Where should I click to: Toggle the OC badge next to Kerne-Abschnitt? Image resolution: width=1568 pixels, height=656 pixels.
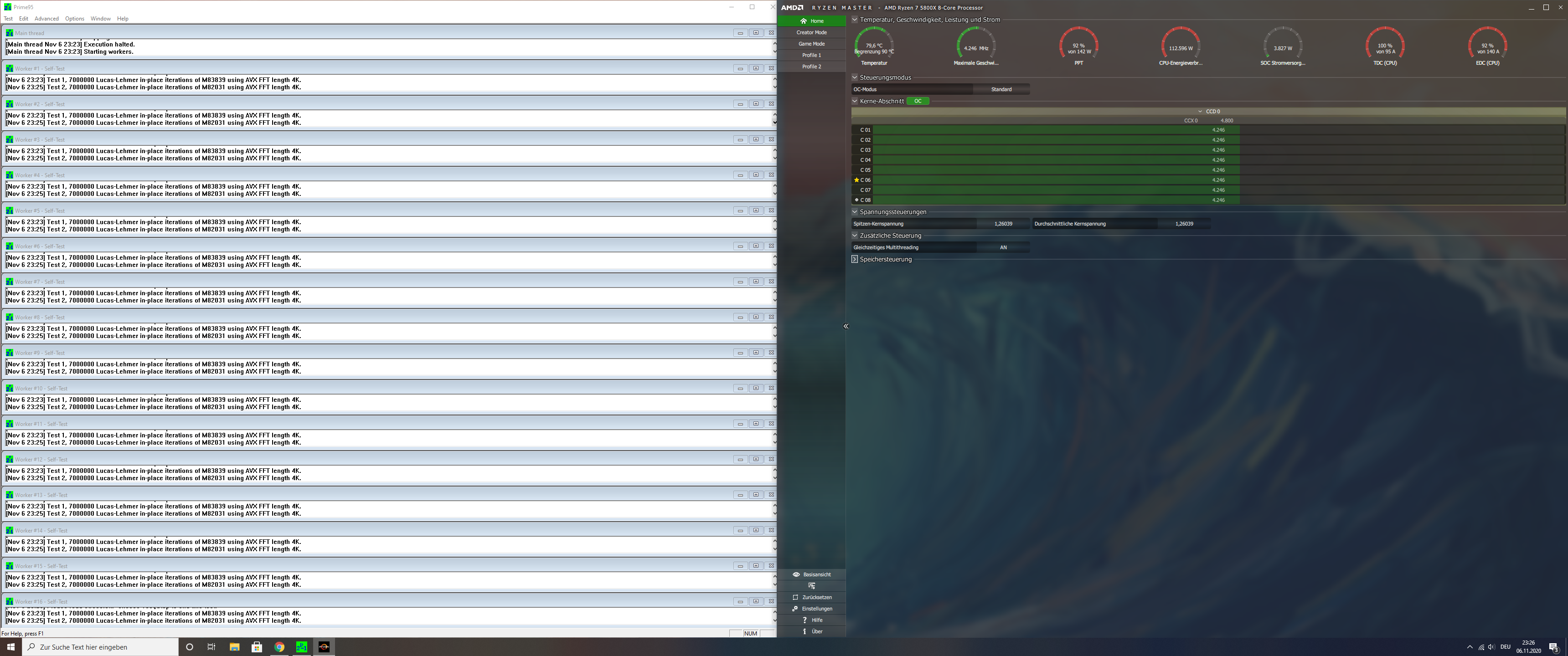click(917, 101)
